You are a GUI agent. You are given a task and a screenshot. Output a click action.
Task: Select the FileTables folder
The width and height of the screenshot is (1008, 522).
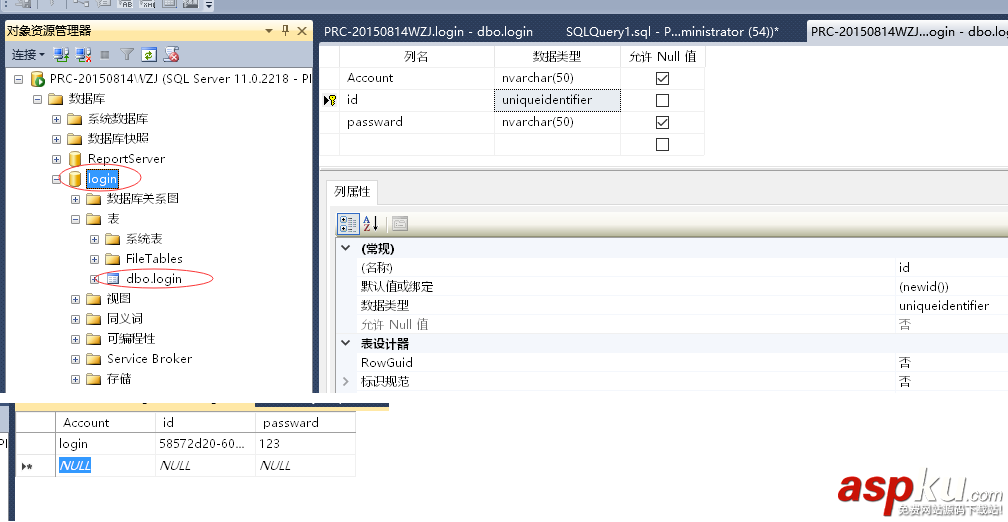[x=154, y=259]
